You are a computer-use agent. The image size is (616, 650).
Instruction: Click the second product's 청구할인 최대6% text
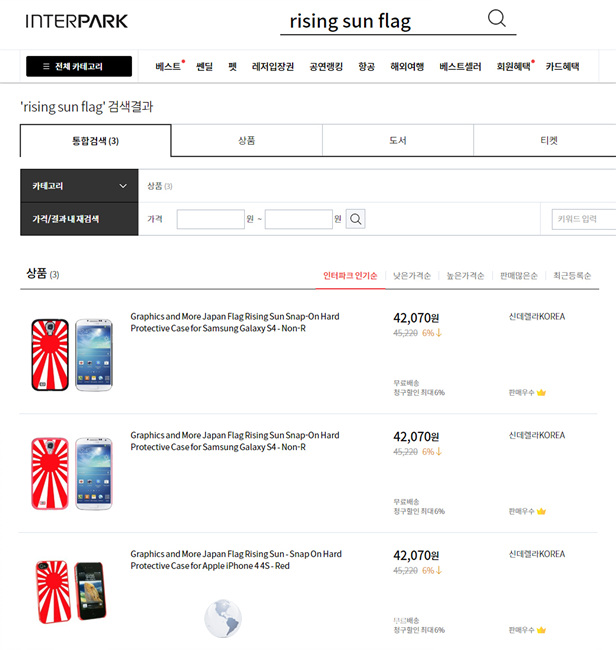pyautogui.click(x=419, y=511)
